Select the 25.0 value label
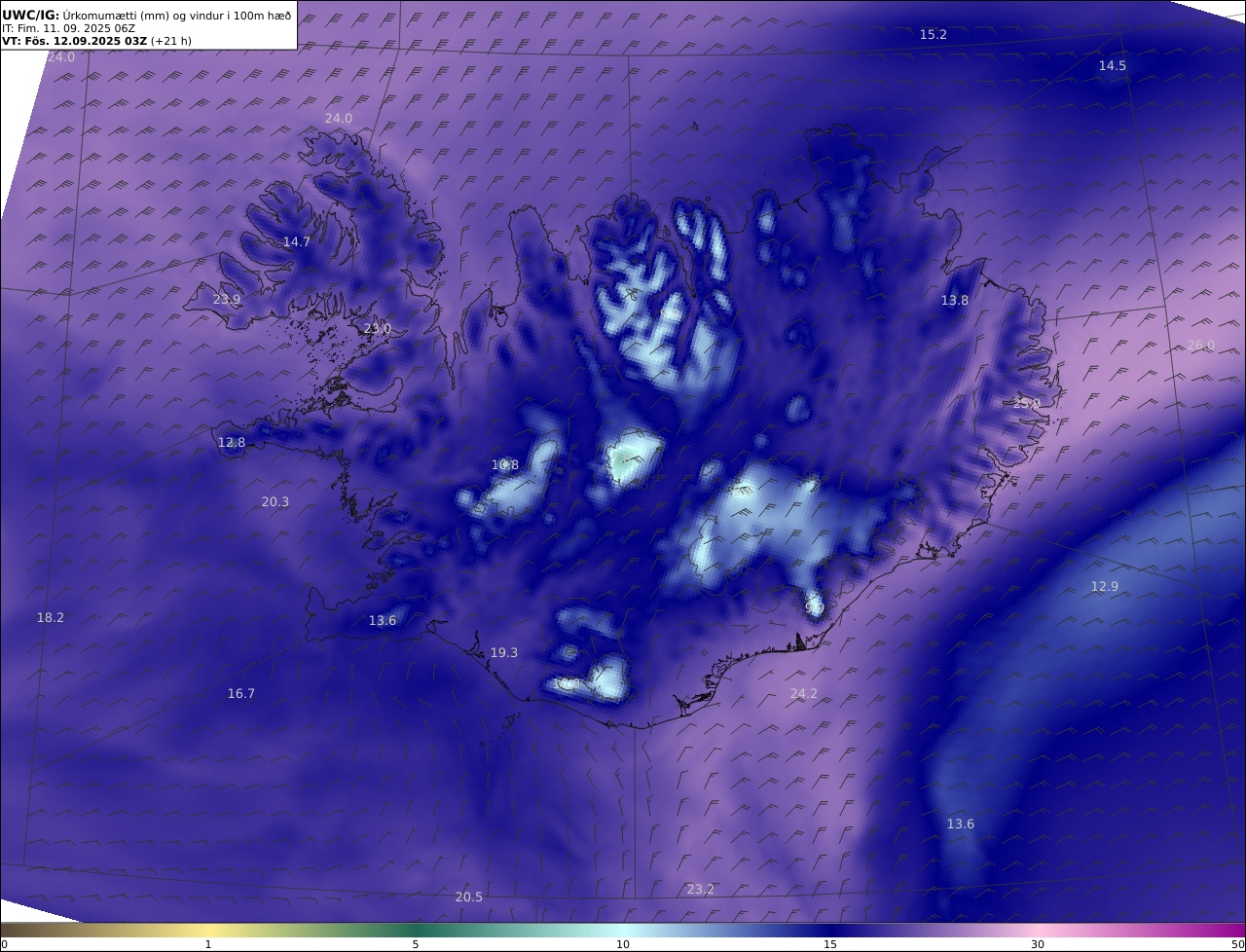 pos(1027,403)
